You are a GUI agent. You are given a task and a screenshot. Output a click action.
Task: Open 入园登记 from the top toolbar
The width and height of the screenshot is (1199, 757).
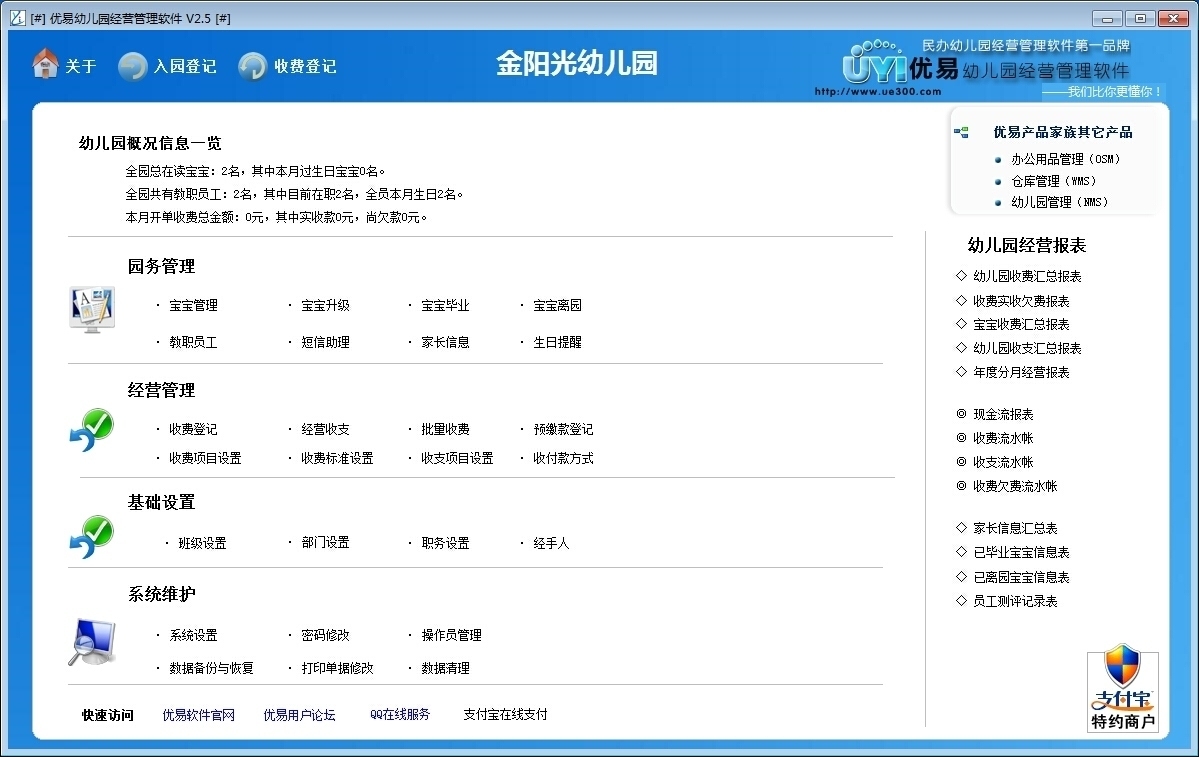[185, 67]
